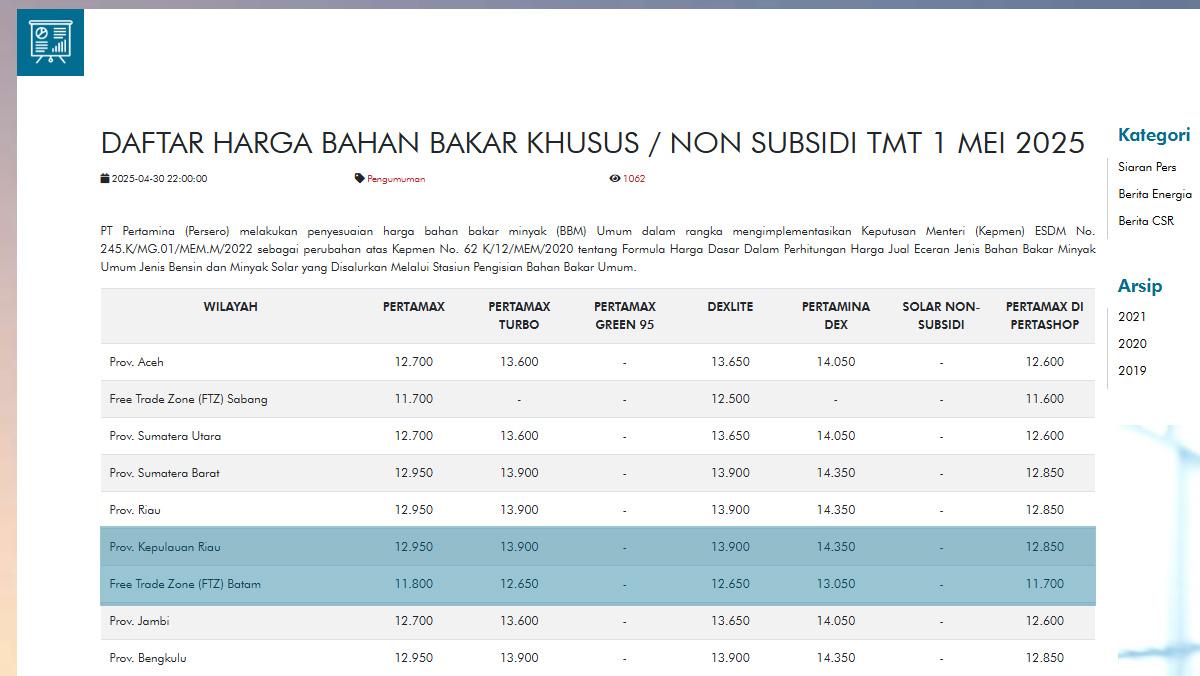Open the 2019 archive

(x=1133, y=370)
